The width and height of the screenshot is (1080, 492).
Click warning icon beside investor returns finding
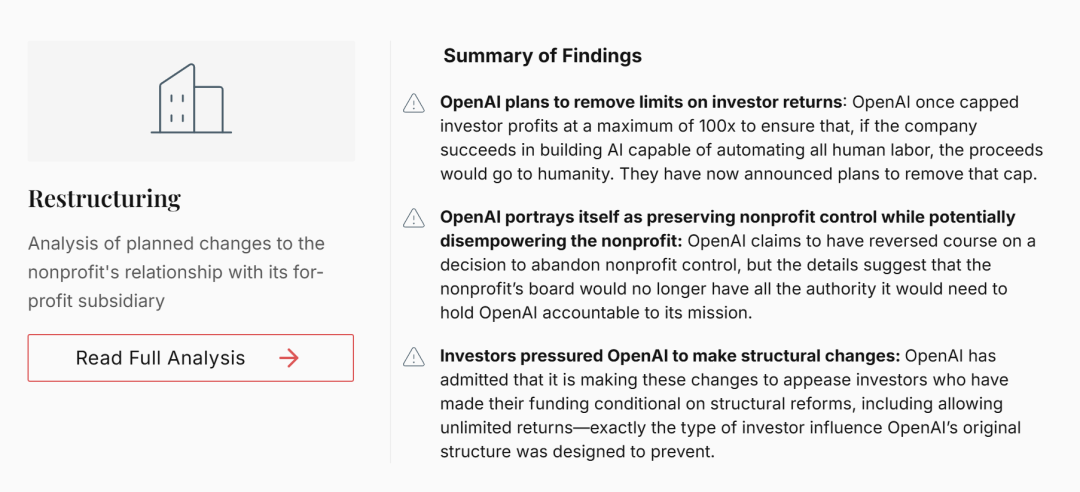[413, 103]
